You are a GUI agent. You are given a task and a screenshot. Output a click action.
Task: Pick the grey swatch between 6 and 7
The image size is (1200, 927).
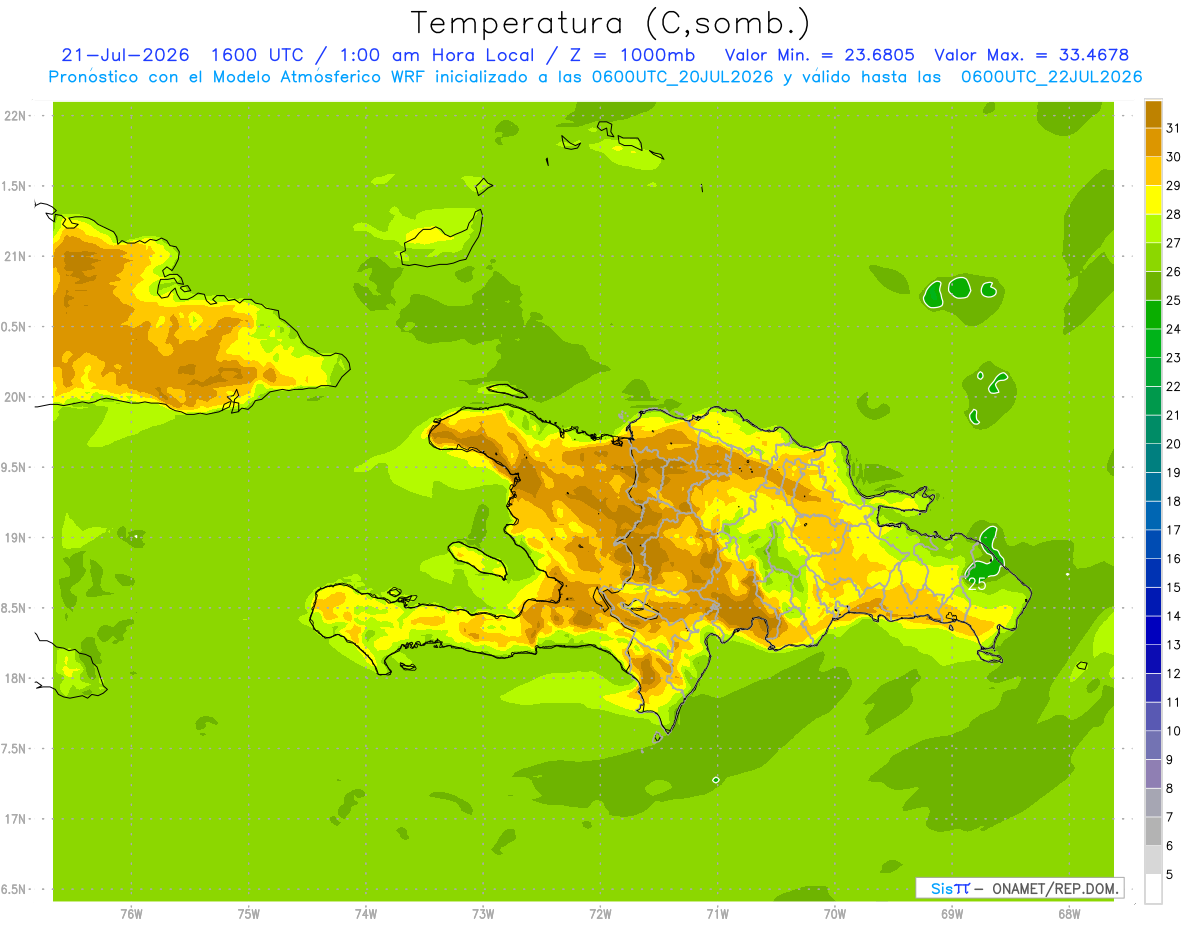tap(1153, 831)
